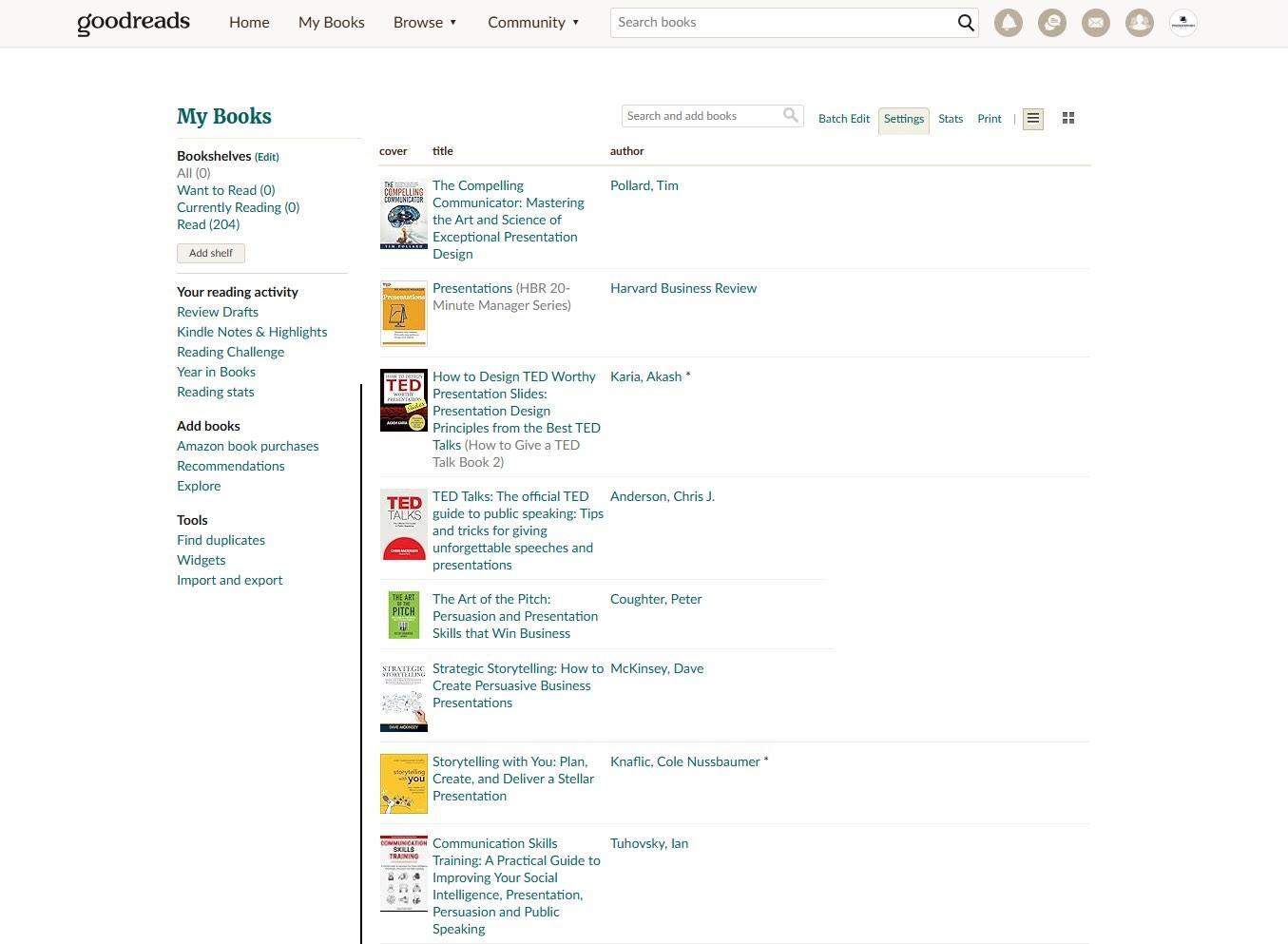Click the Goodreads logo
The height and width of the screenshot is (944, 1288).
(x=133, y=22)
